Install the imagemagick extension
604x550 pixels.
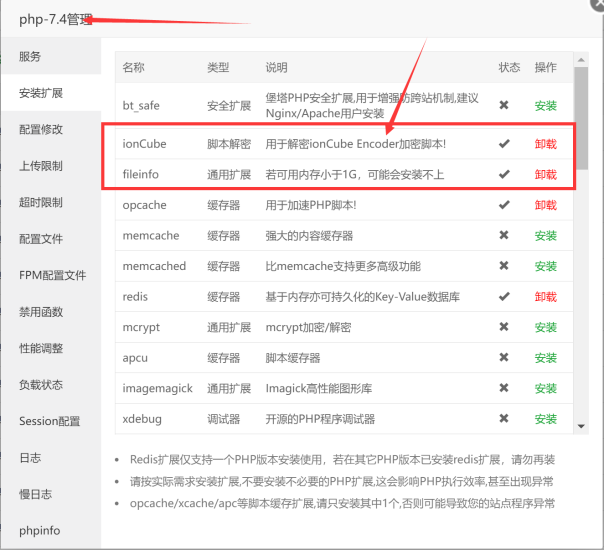point(545,388)
